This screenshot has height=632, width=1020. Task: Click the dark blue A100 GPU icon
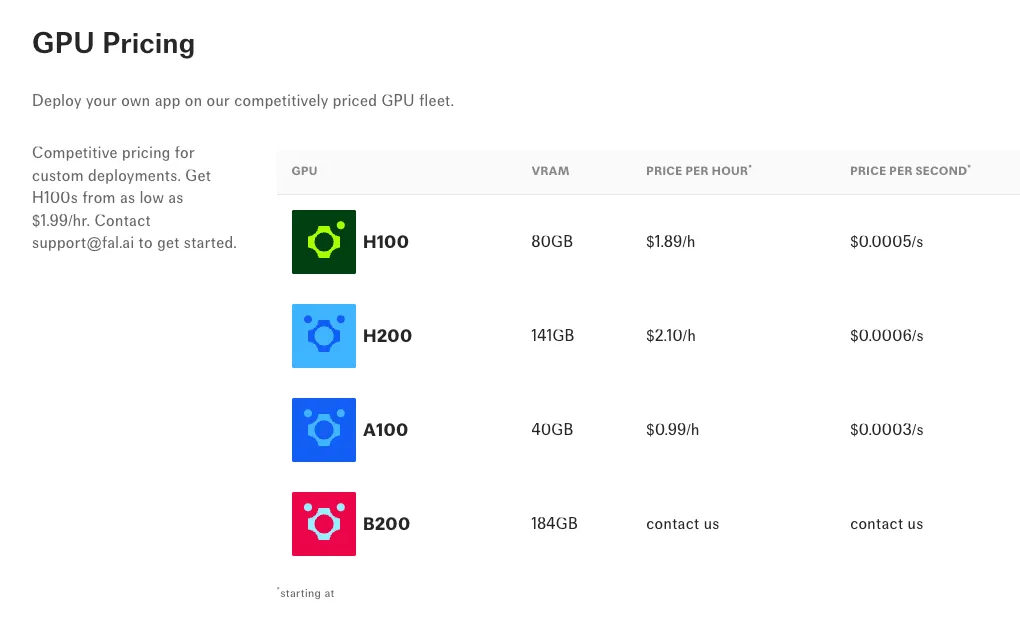click(324, 430)
